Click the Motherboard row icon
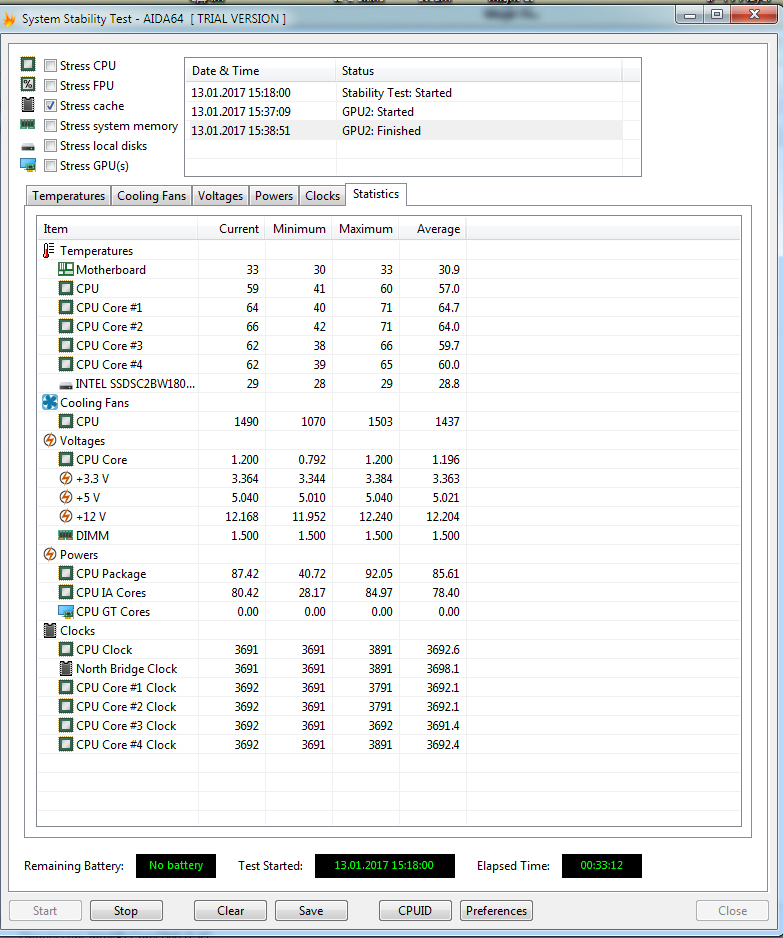783x938 pixels. 66,269
